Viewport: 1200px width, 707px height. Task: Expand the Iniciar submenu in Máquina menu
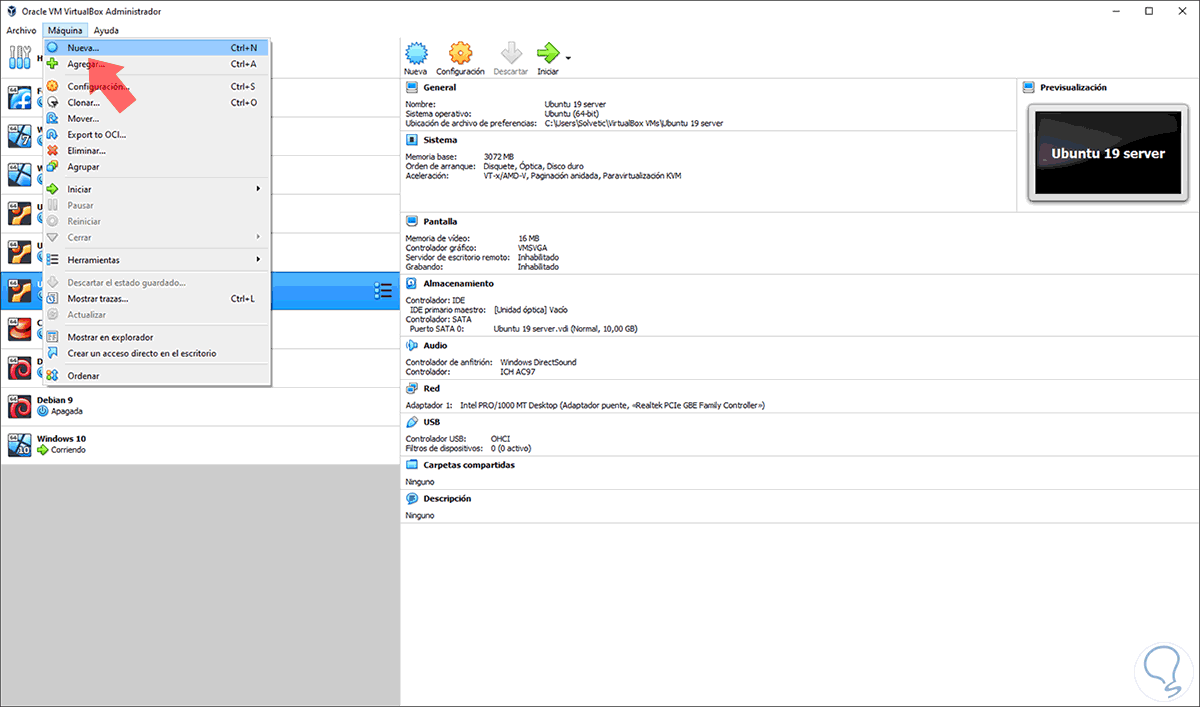click(157, 189)
